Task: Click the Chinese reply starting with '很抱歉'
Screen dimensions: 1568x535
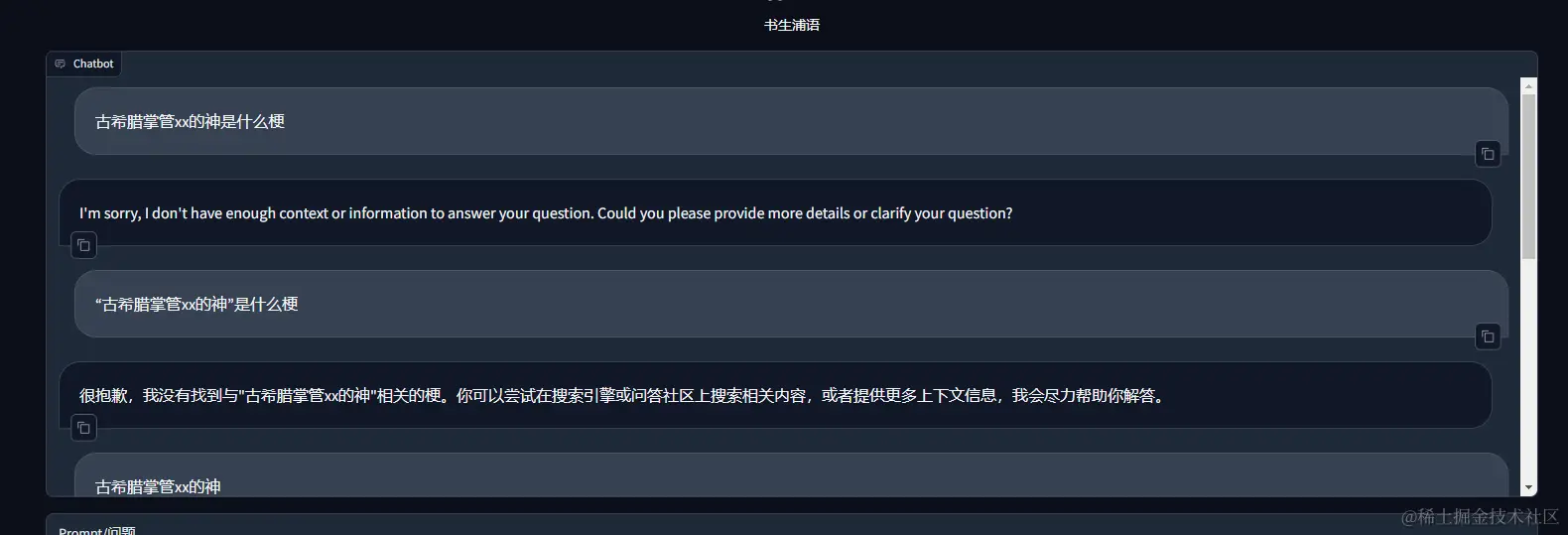Action: (775, 395)
